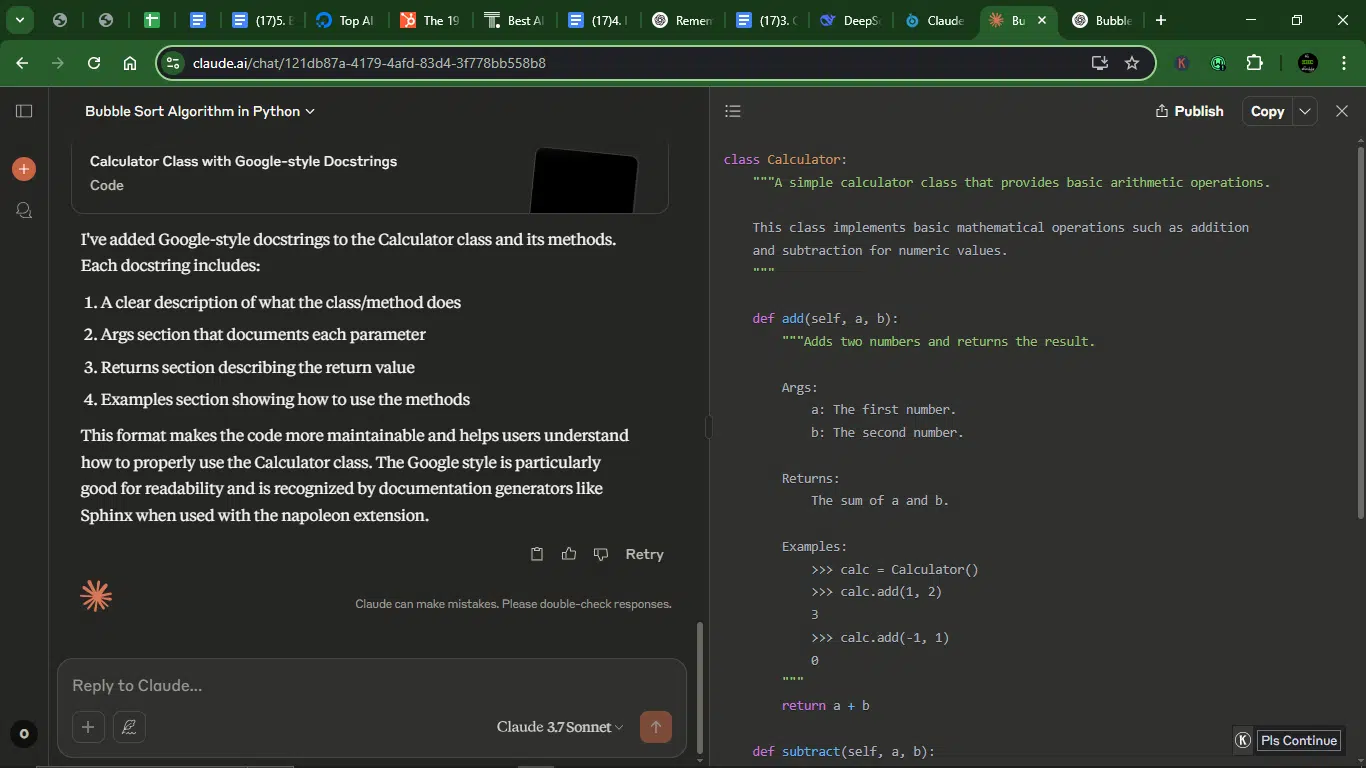Screen dimensions: 1366x768
Task: Click the code panel vertical scrollbar
Action: tap(1360, 333)
